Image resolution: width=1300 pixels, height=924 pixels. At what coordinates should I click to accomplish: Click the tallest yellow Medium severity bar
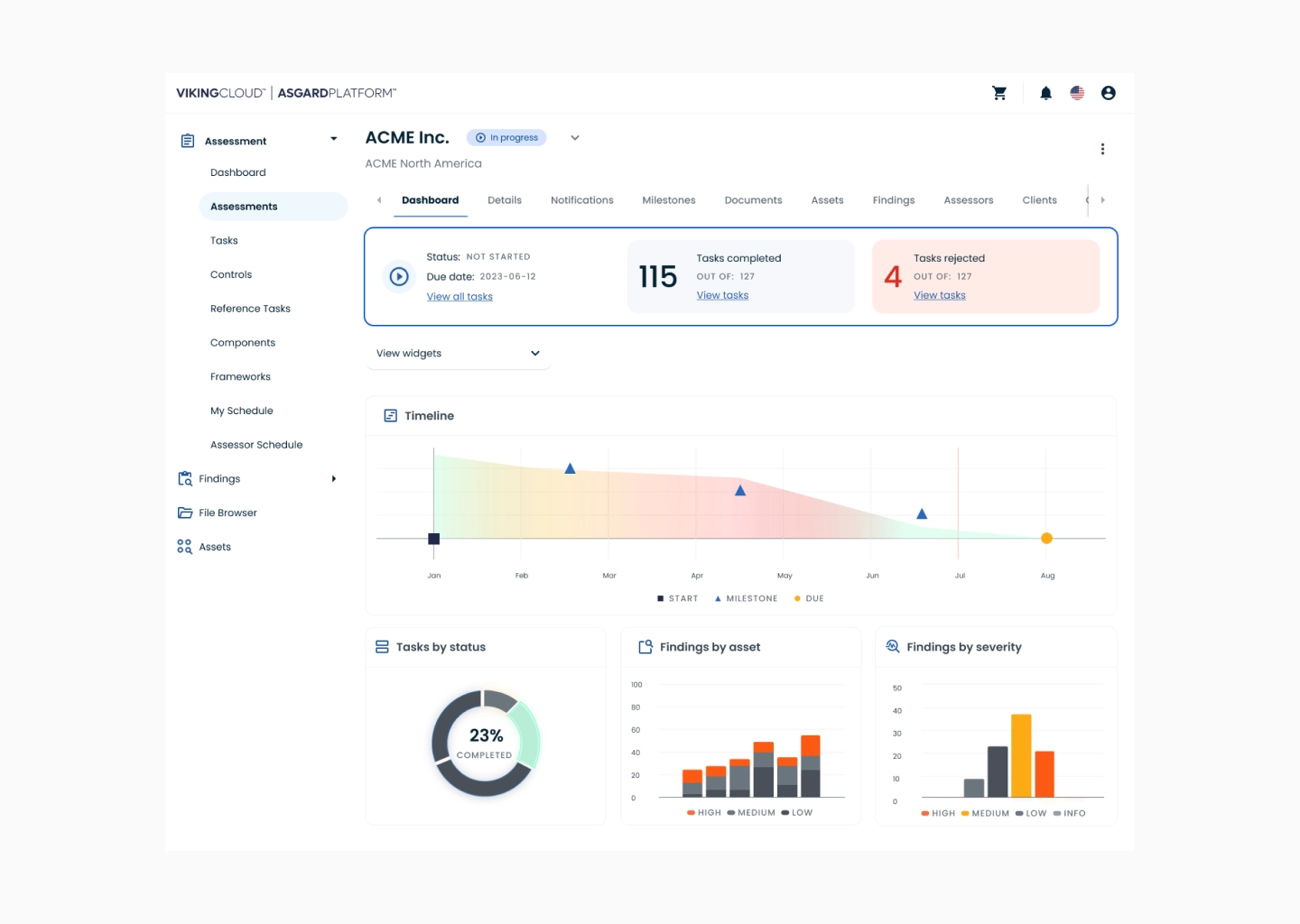coord(1021,755)
